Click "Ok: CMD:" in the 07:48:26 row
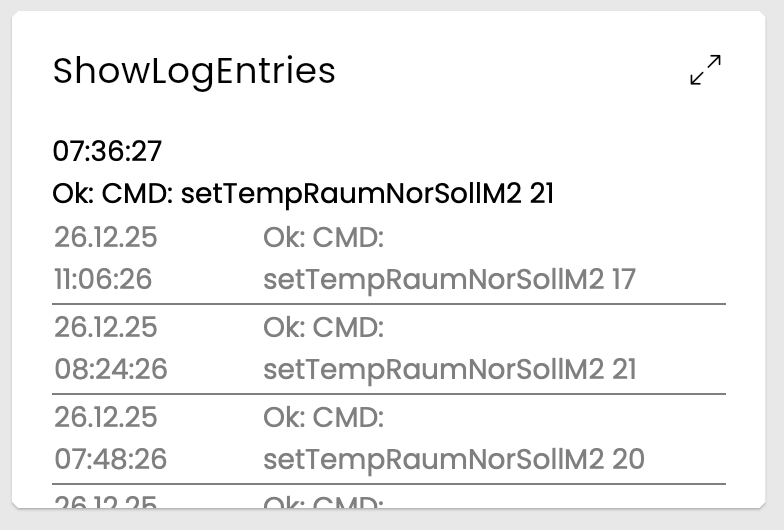The image size is (784, 530). tap(323, 417)
